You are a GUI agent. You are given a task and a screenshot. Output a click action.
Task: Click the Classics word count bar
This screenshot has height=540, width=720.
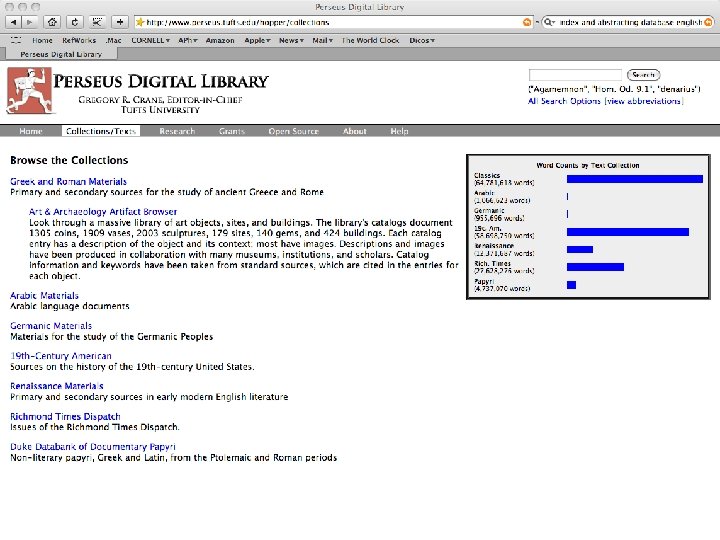(x=635, y=179)
